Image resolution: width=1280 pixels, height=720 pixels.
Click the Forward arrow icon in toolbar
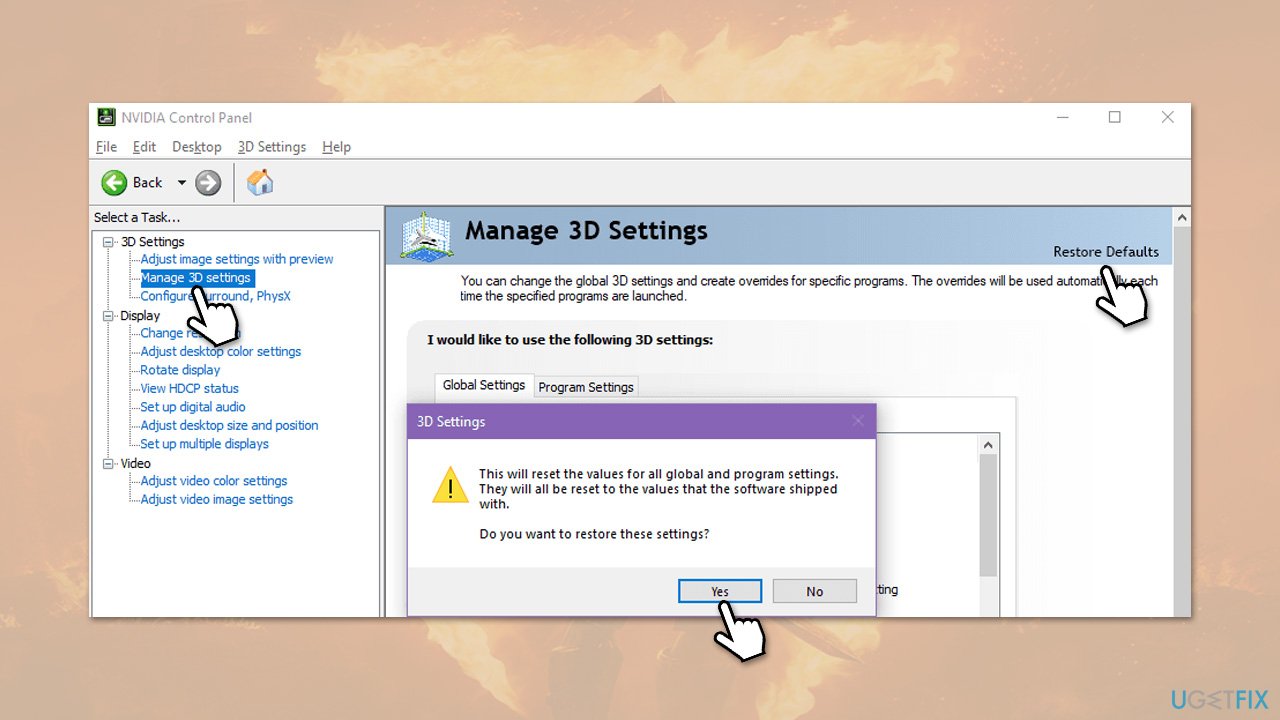point(208,182)
